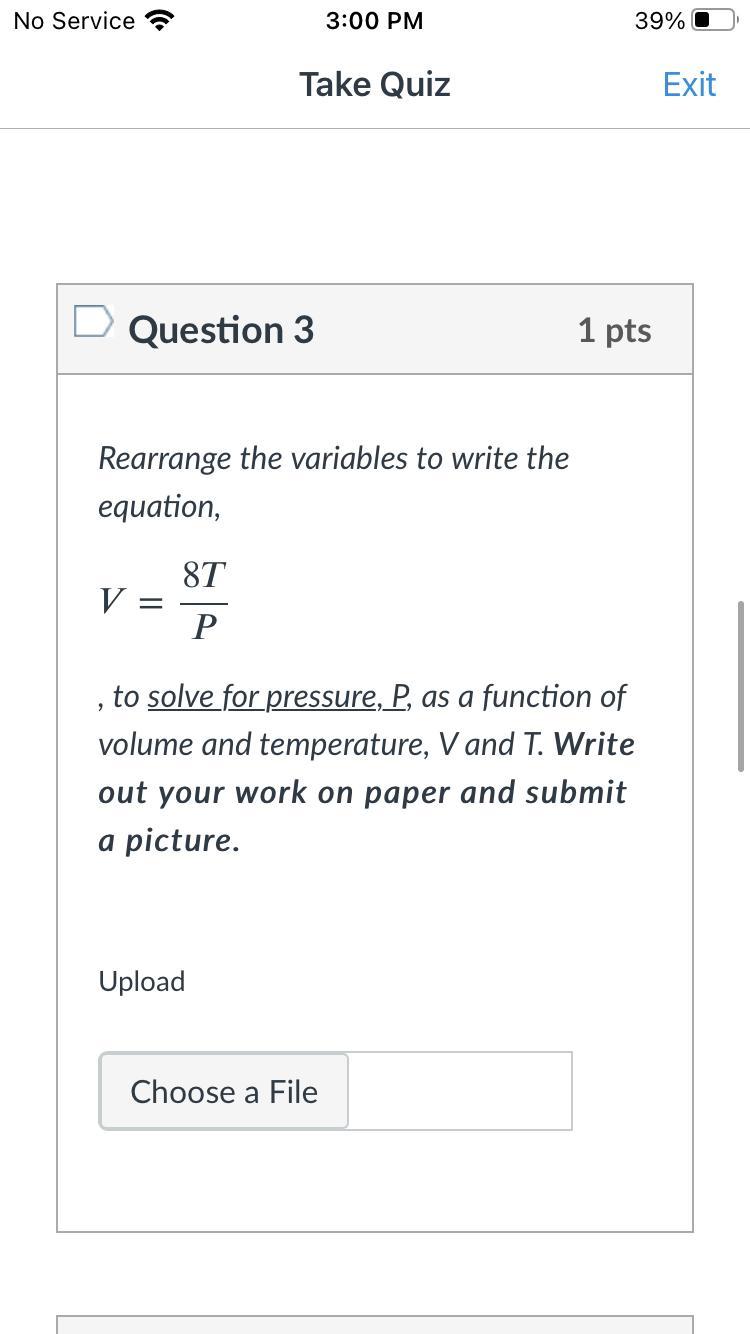Exit the quiz
This screenshot has width=750, height=1334.
[x=689, y=85]
